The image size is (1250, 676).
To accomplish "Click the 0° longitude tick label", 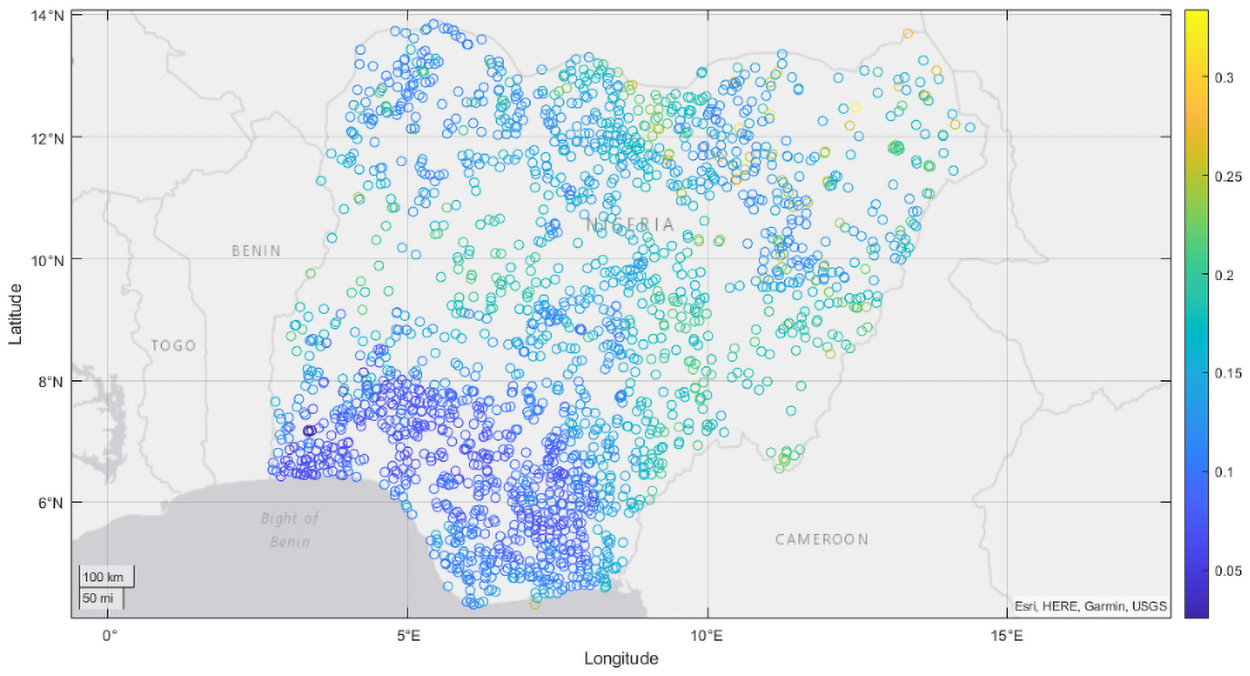I will point(108,635).
